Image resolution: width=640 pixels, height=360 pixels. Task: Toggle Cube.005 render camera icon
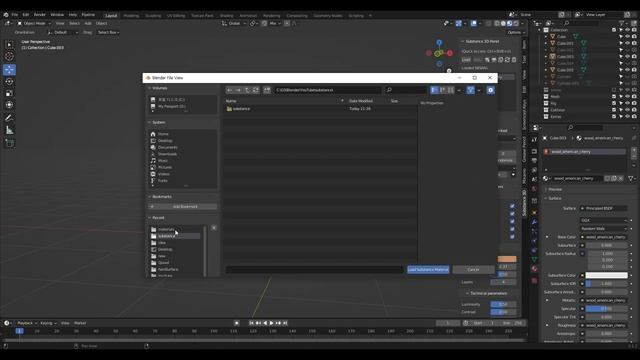click(634, 70)
